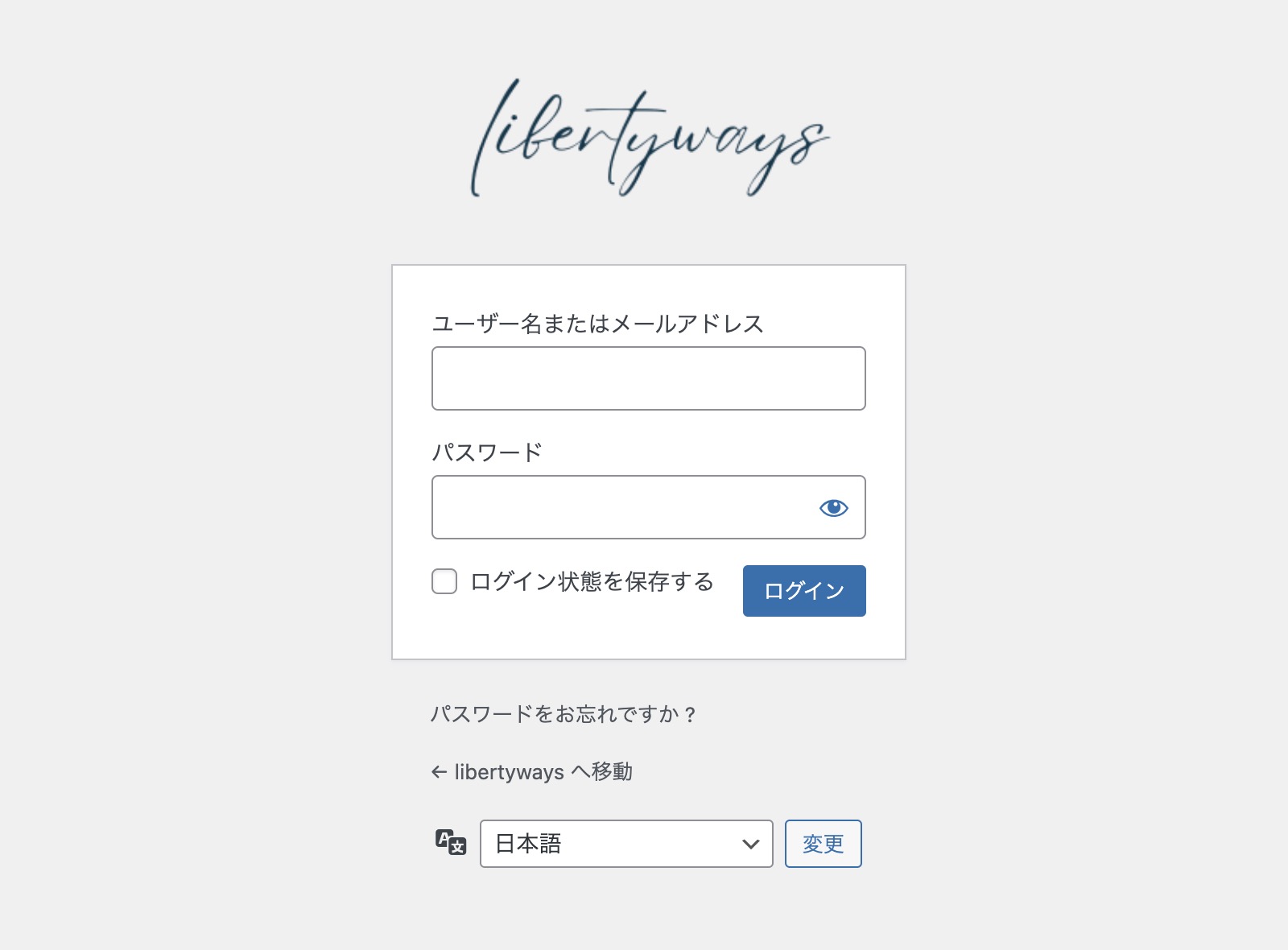The width and height of the screenshot is (1288, 950).
Task: Click the ログイン状態を保存する label text
Action: (592, 581)
